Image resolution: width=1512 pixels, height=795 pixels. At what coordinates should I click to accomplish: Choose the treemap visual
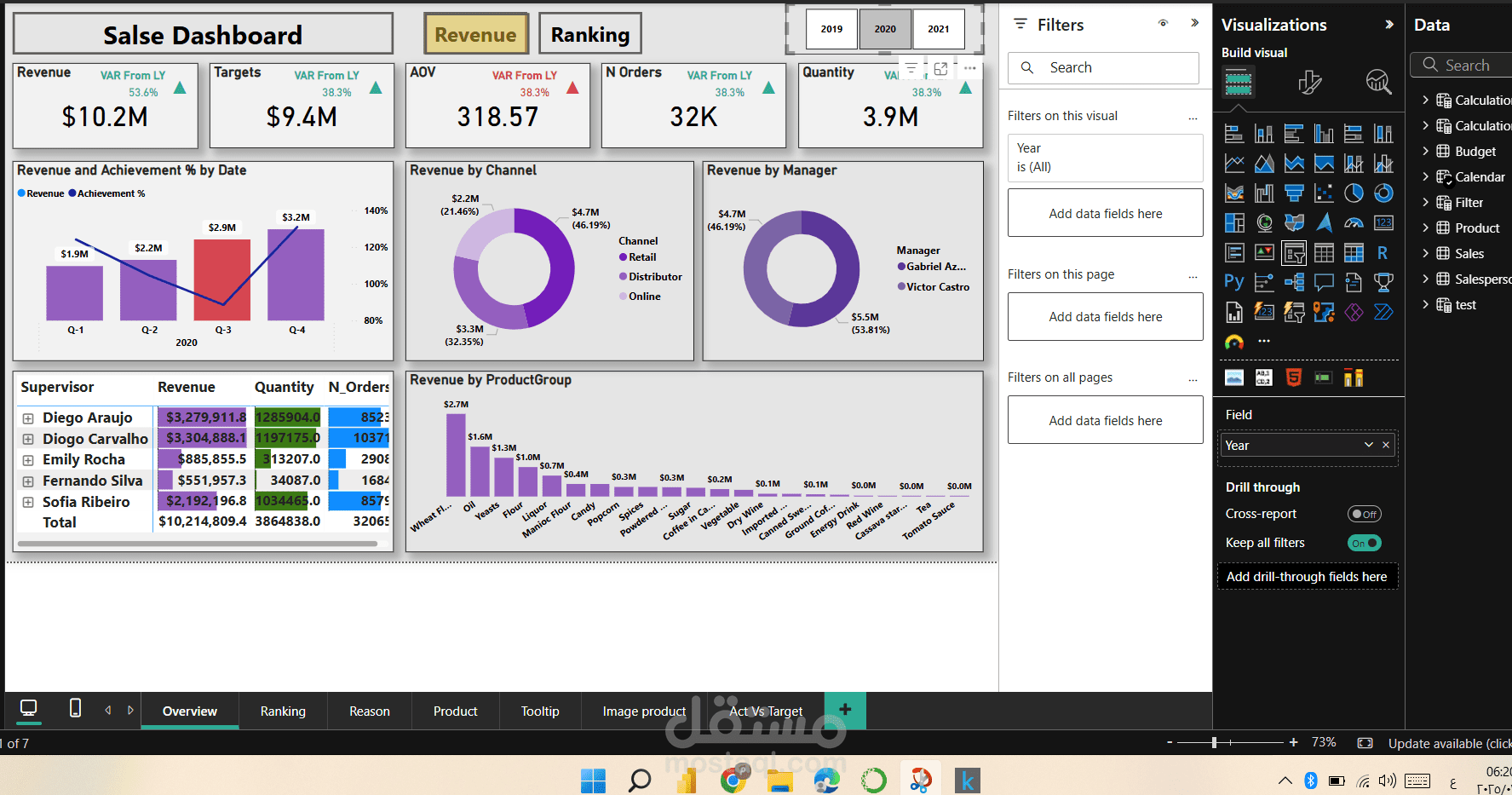(1234, 223)
